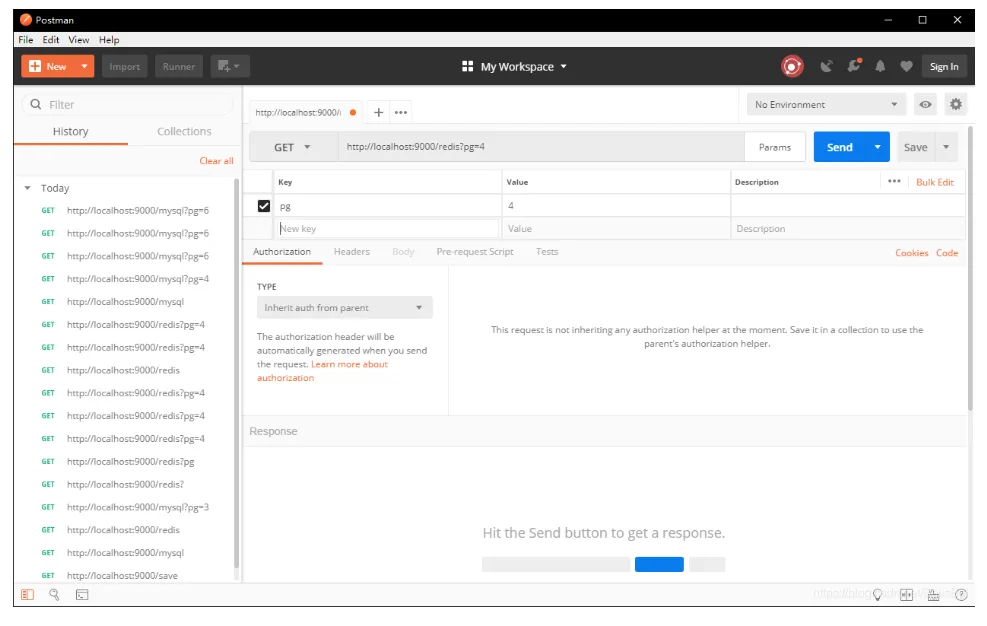Open the View menu
The width and height of the screenshot is (987, 626).
(x=79, y=40)
